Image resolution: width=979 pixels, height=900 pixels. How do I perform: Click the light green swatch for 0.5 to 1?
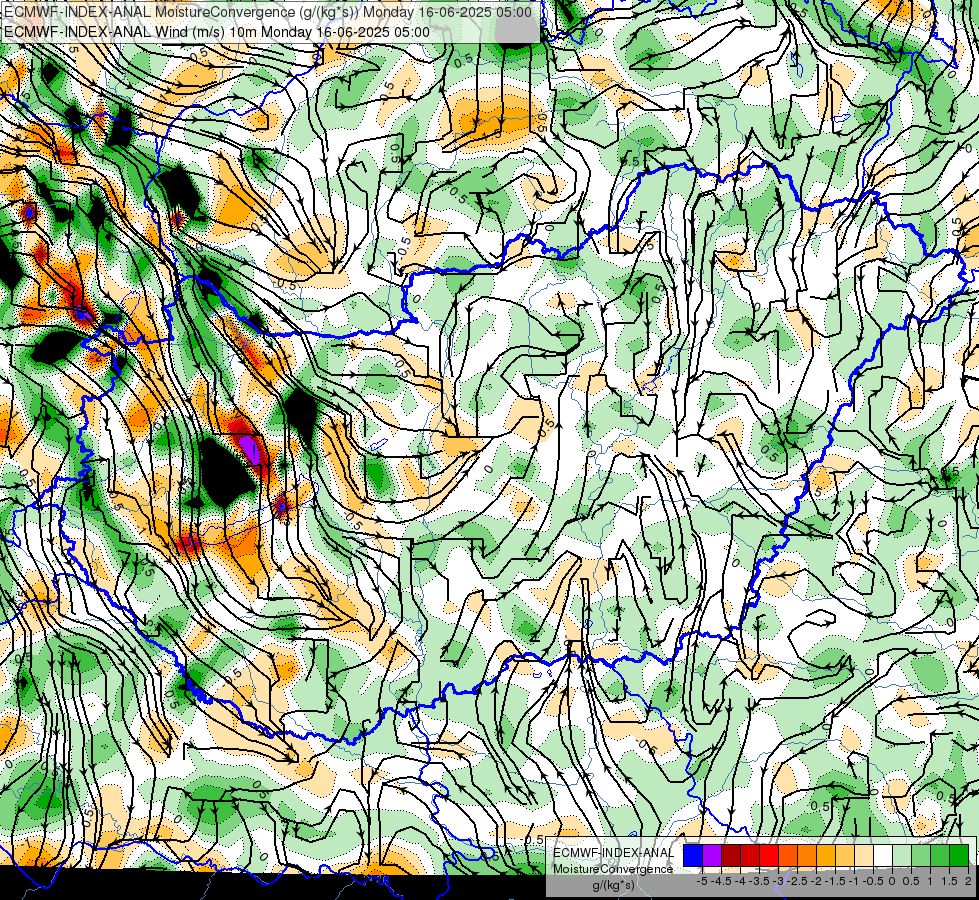coord(921,855)
